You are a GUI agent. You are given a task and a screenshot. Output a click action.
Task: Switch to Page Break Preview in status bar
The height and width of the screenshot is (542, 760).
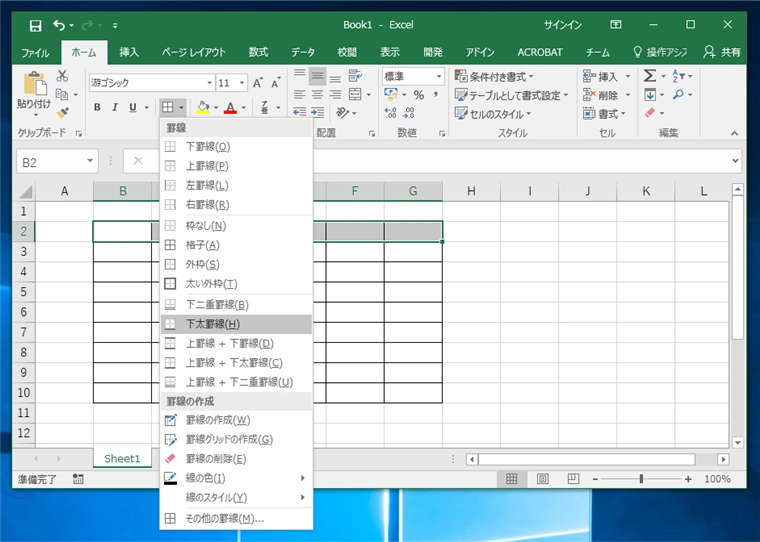coord(573,479)
